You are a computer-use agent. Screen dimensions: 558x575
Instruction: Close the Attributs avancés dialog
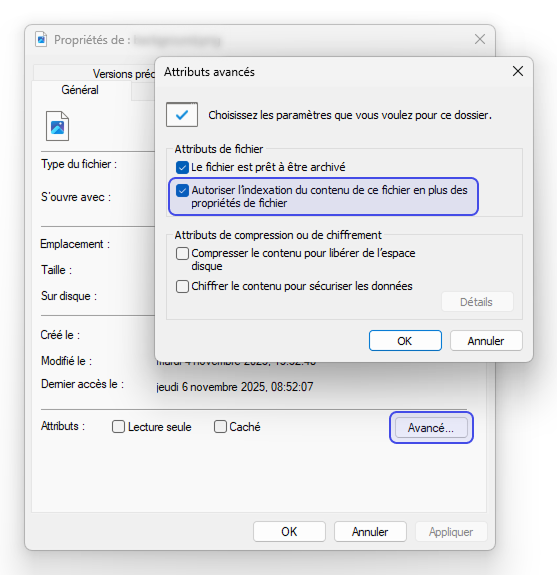(x=518, y=71)
